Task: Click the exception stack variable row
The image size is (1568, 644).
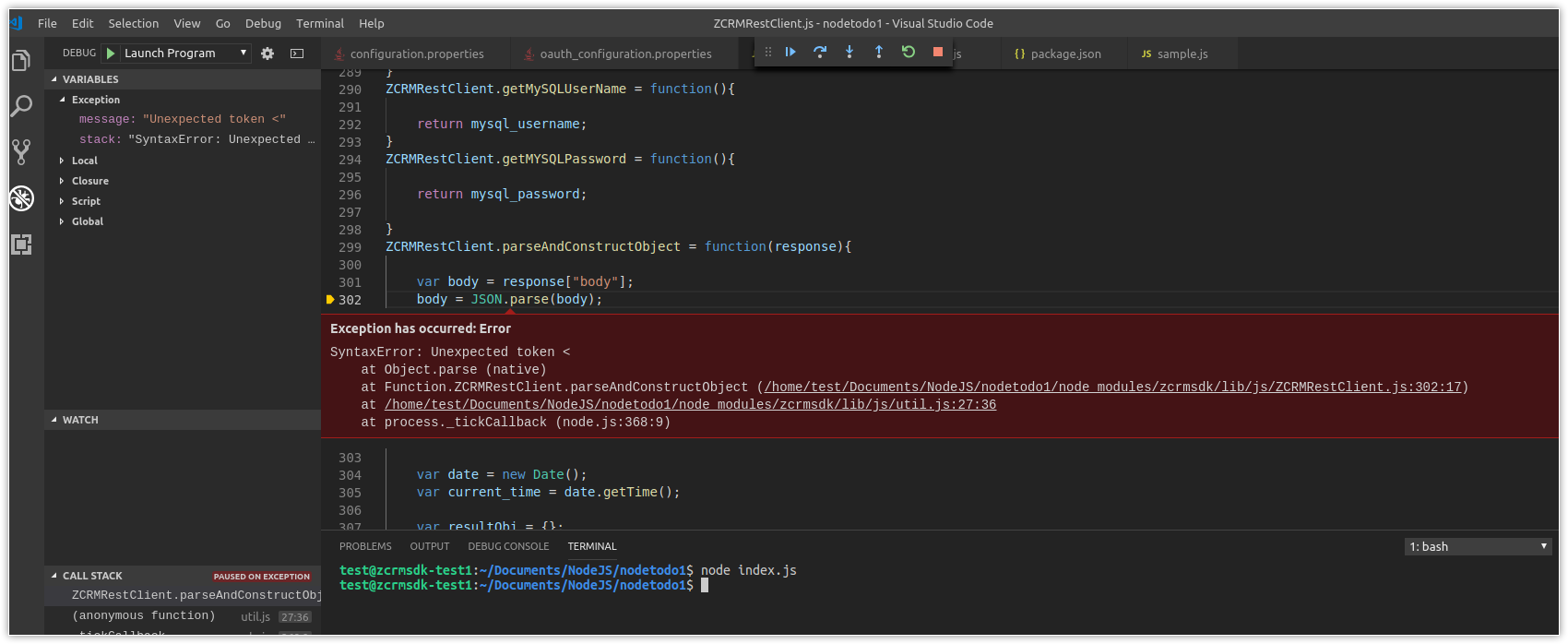Action: [x=183, y=139]
